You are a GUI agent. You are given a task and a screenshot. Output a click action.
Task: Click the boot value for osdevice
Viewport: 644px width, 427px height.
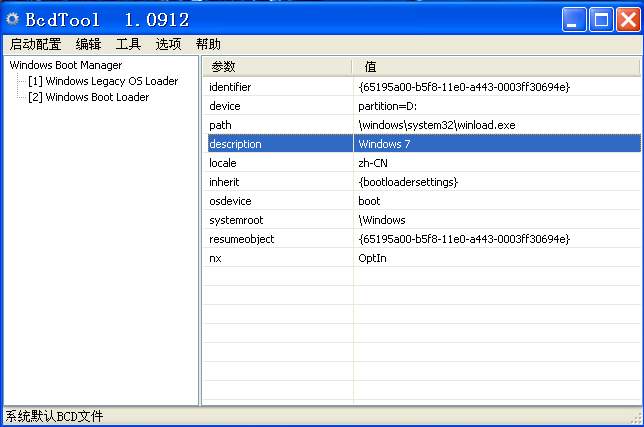click(369, 201)
